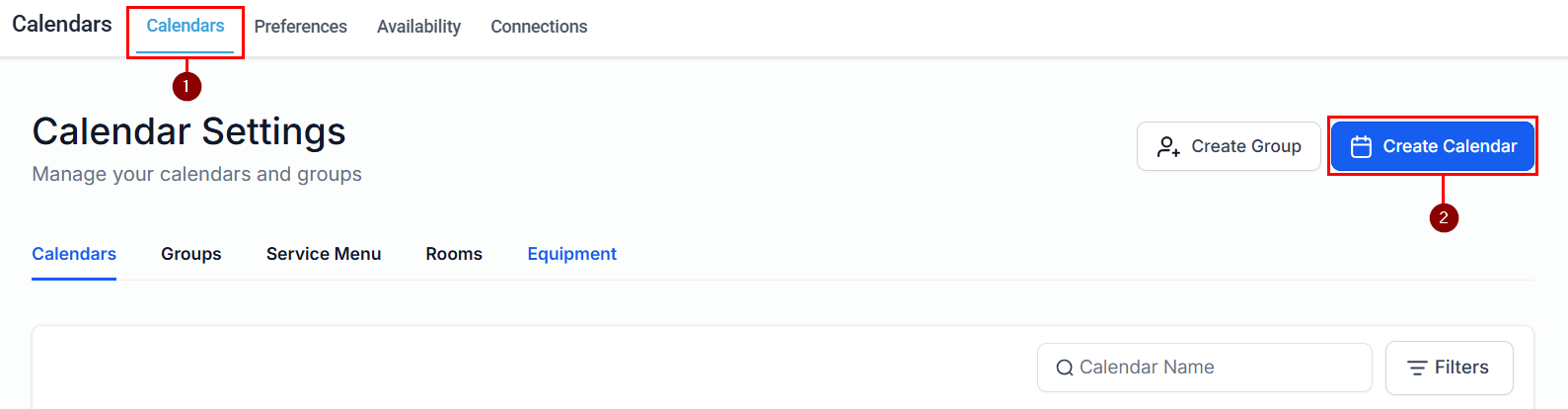Screen dimensions: 1568x409
Task: Show the Rooms sub-tab
Action: [x=454, y=254]
